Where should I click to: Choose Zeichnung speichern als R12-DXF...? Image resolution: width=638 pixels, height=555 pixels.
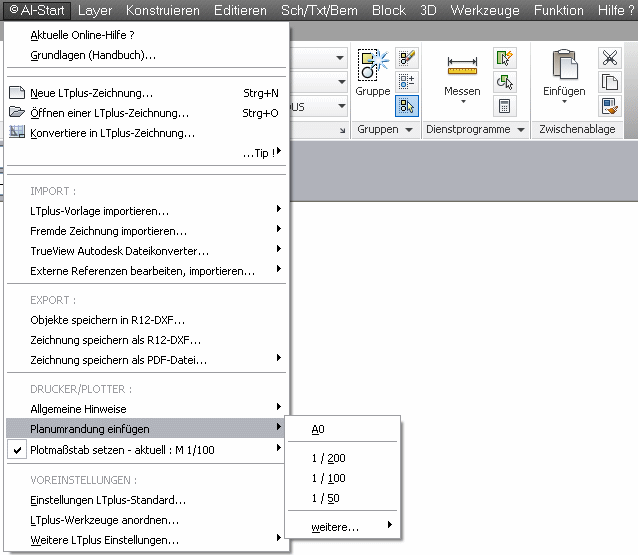coord(146,340)
